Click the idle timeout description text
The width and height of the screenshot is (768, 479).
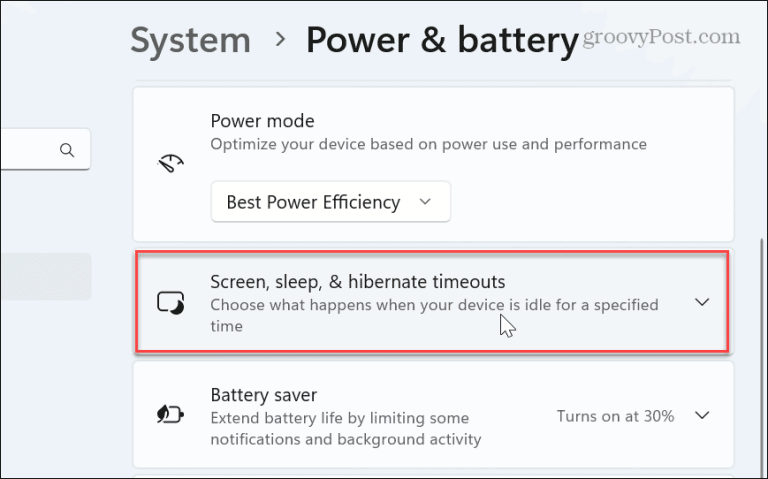[x=434, y=315]
